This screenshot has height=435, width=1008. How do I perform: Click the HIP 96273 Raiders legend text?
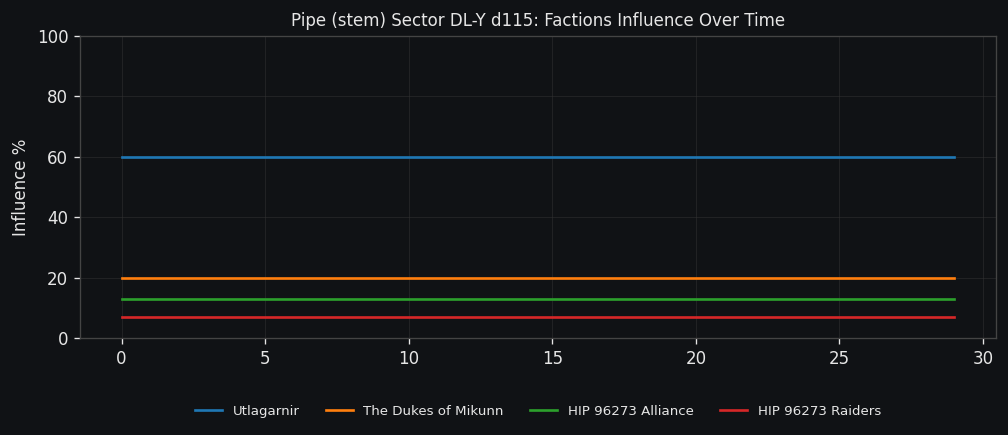(819, 411)
